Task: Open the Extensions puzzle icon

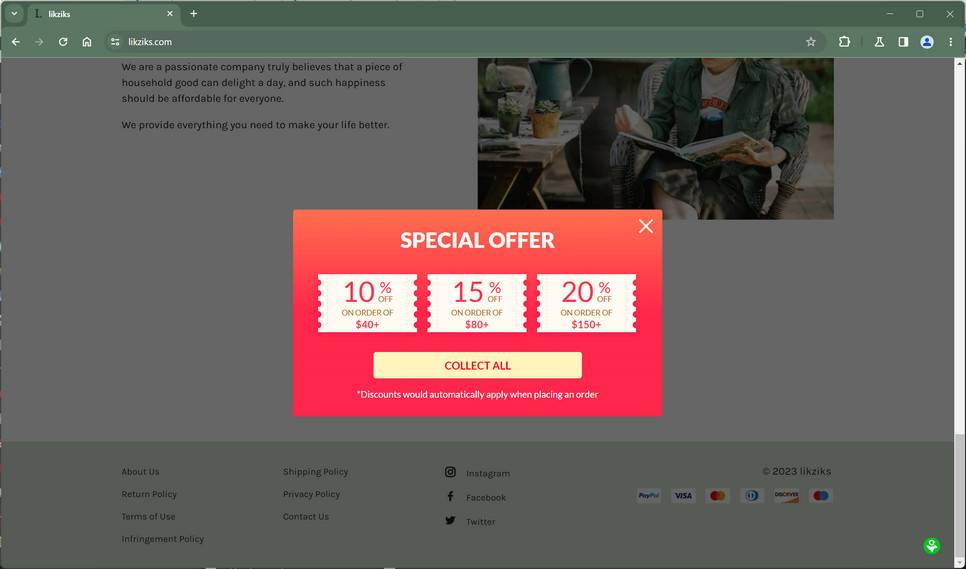Action: point(845,42)
